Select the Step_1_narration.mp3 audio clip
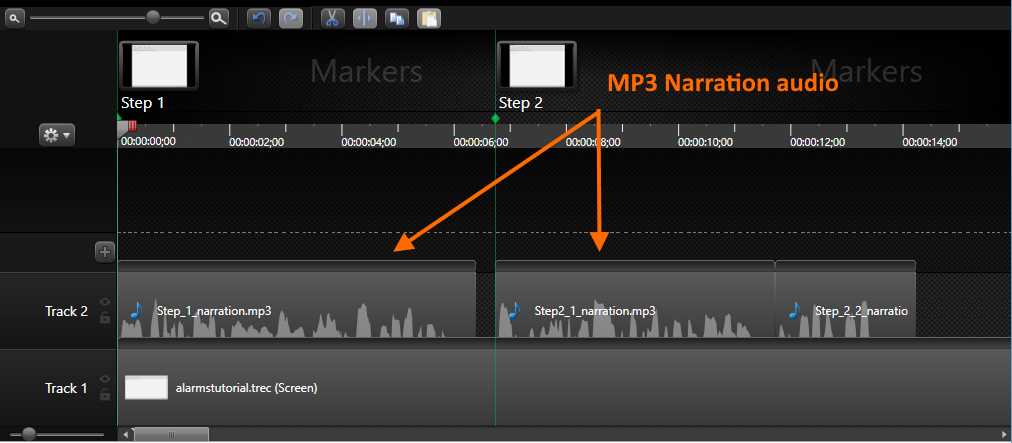 (x=297, y=300)
